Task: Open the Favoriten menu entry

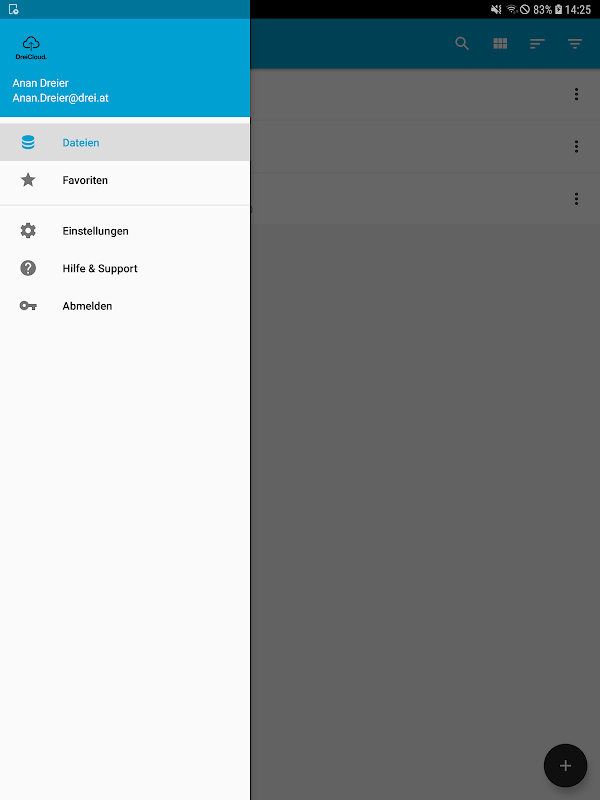Action: point(124,180)
